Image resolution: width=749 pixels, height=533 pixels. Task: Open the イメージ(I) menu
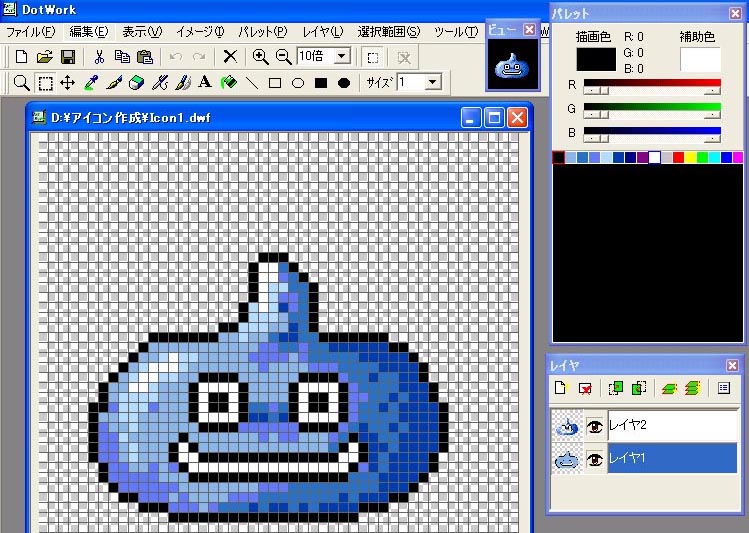coord(200,32)
